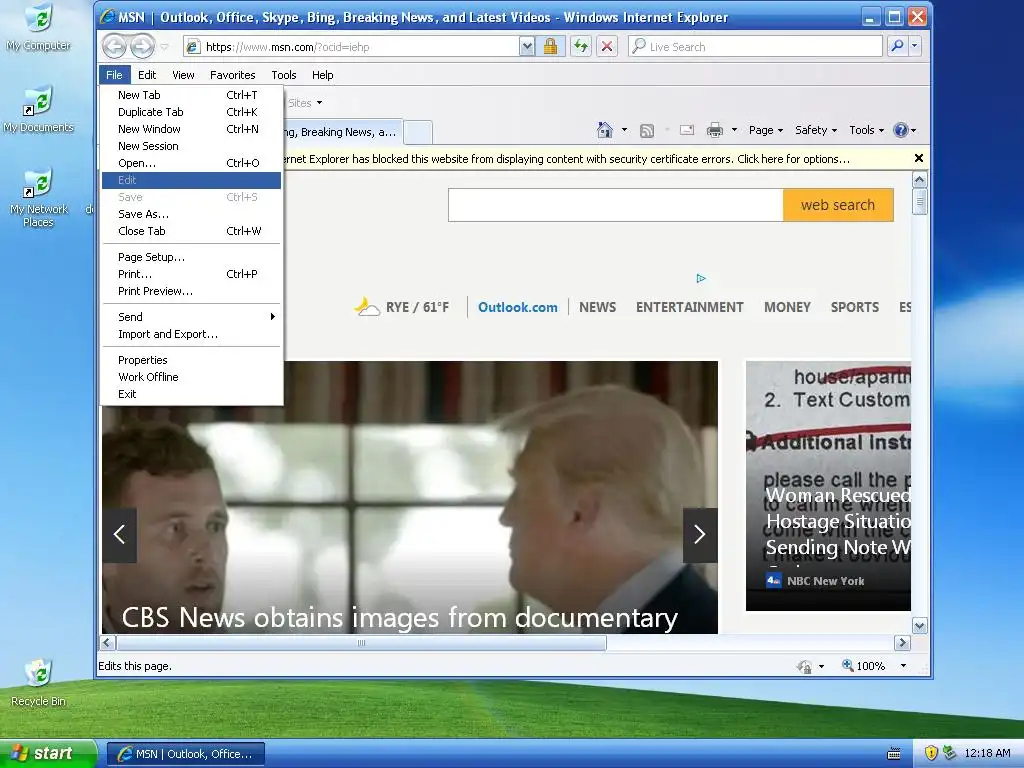Choose Save As... in File menu

[x=191, y=214]
